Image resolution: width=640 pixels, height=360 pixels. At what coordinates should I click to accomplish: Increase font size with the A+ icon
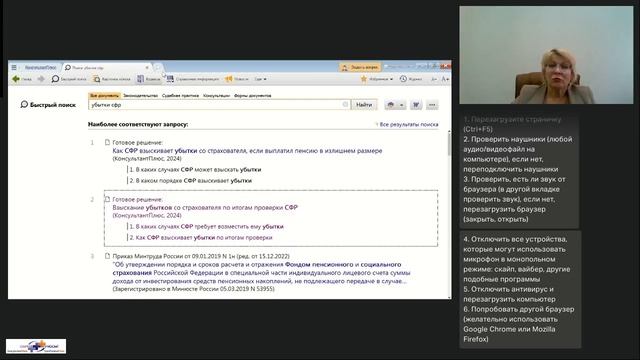pyautogui.click(x=445, y=79)
